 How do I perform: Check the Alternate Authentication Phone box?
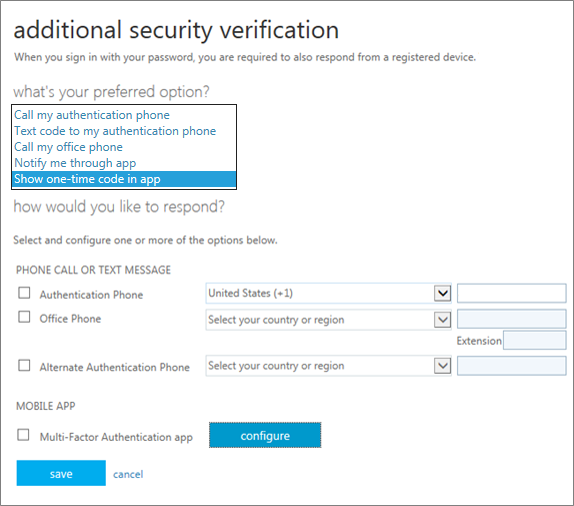(x=24, y=365)
